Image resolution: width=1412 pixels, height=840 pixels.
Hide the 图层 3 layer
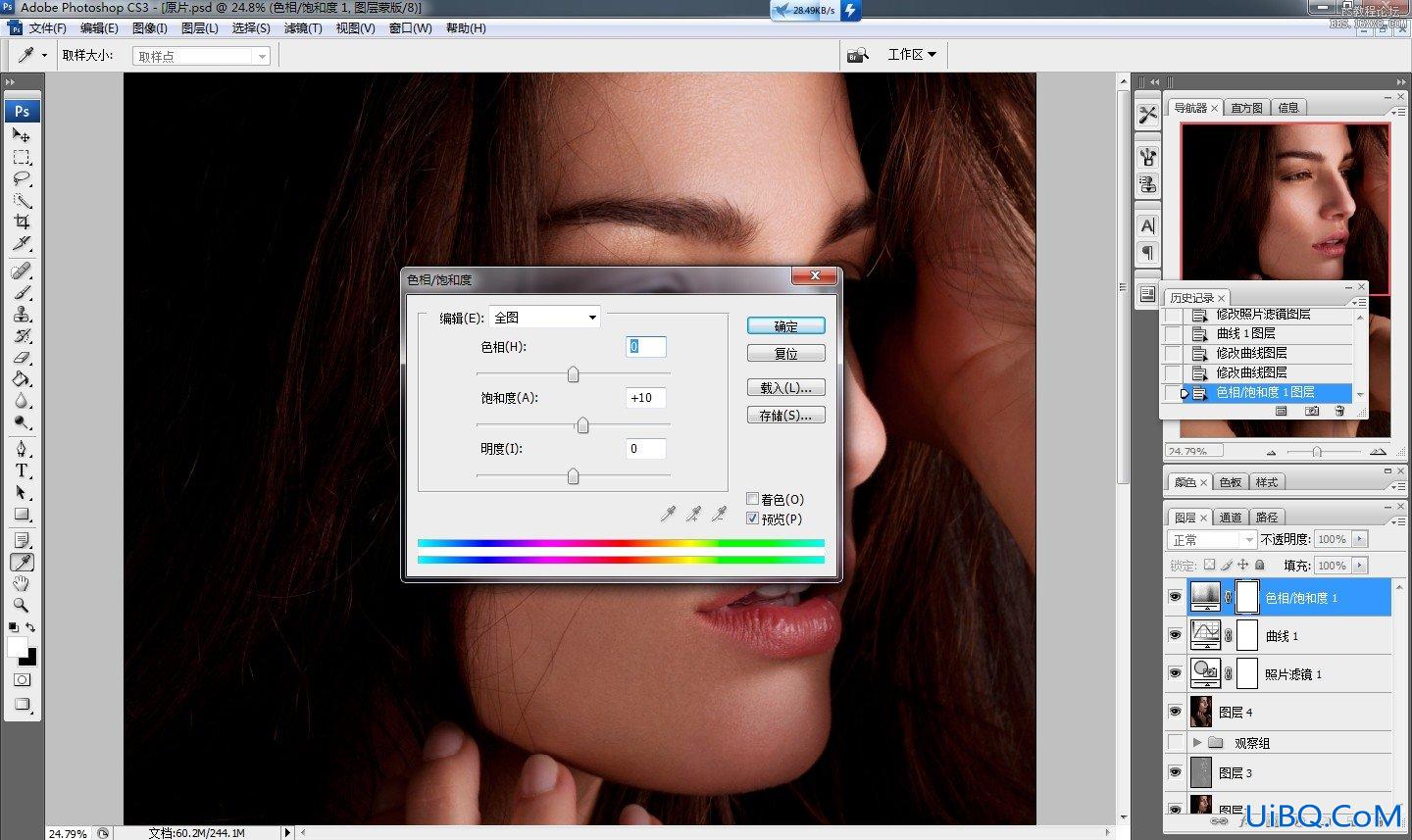pyautogui.click(x=1175, y=772)
